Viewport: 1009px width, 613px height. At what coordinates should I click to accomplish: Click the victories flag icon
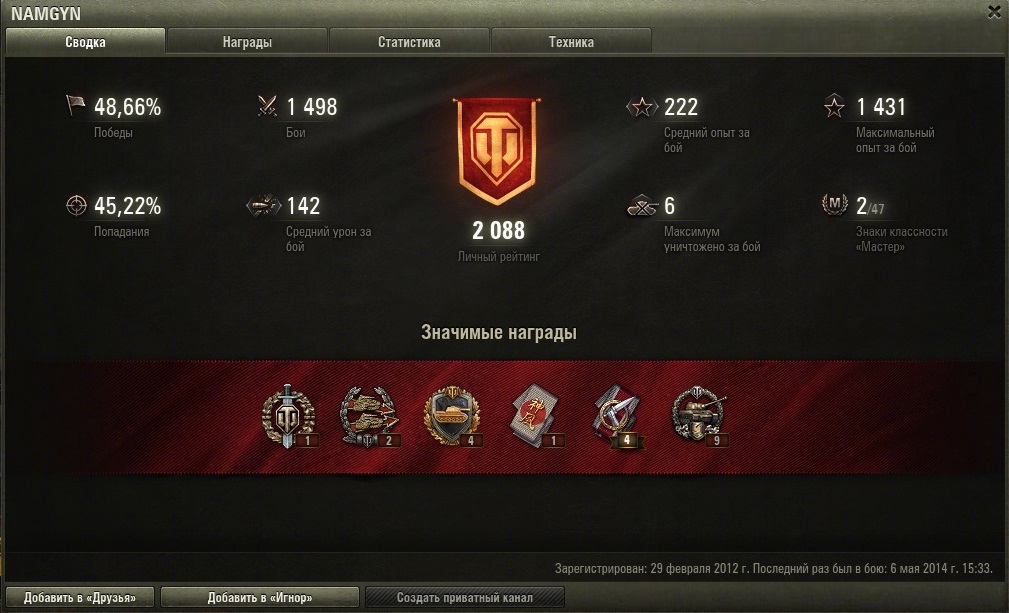(75, 105)
